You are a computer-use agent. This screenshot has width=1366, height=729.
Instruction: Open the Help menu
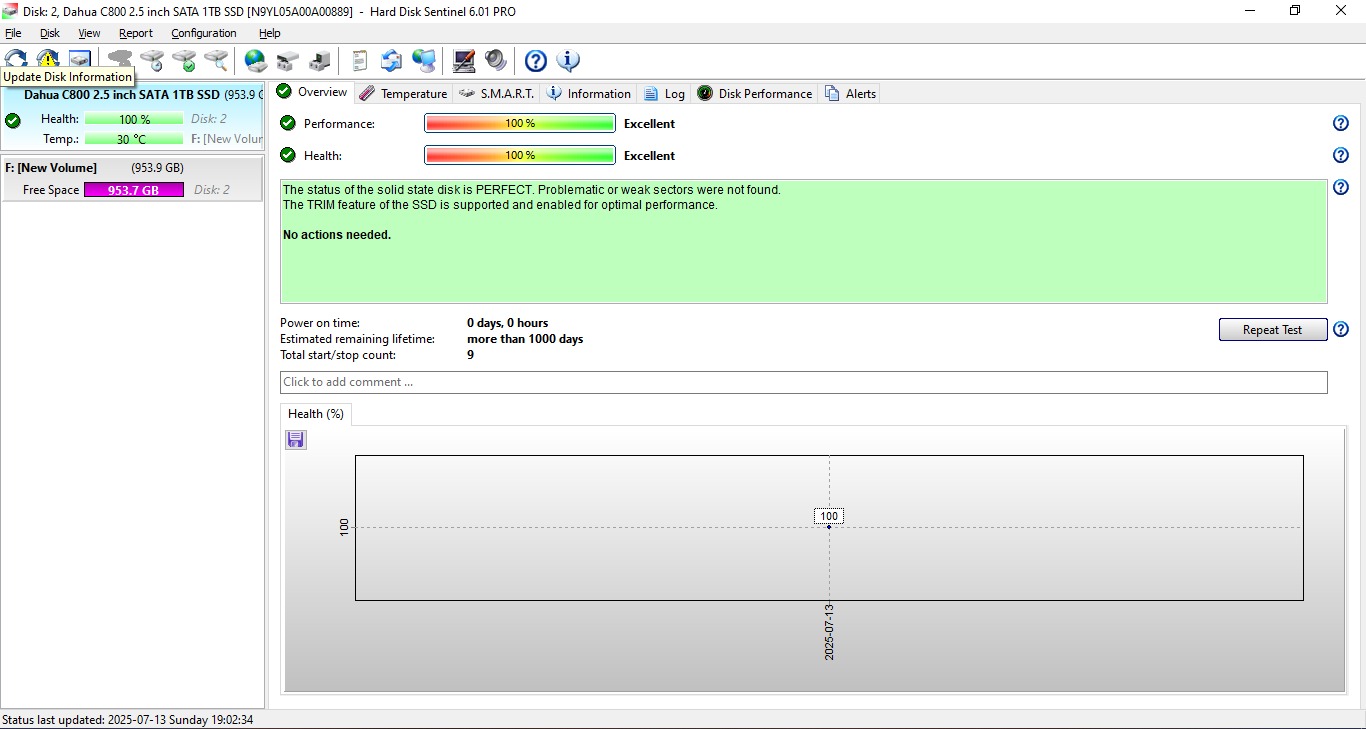click(x=270, y=33)
